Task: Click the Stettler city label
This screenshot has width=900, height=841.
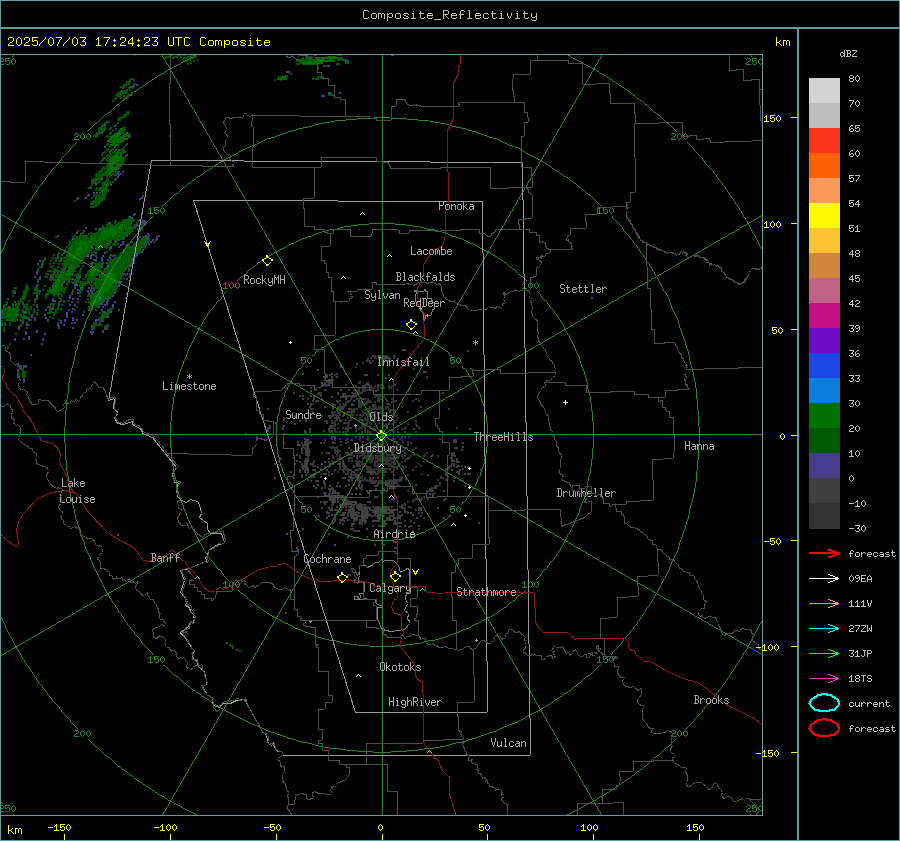Action: coord(583,289)
